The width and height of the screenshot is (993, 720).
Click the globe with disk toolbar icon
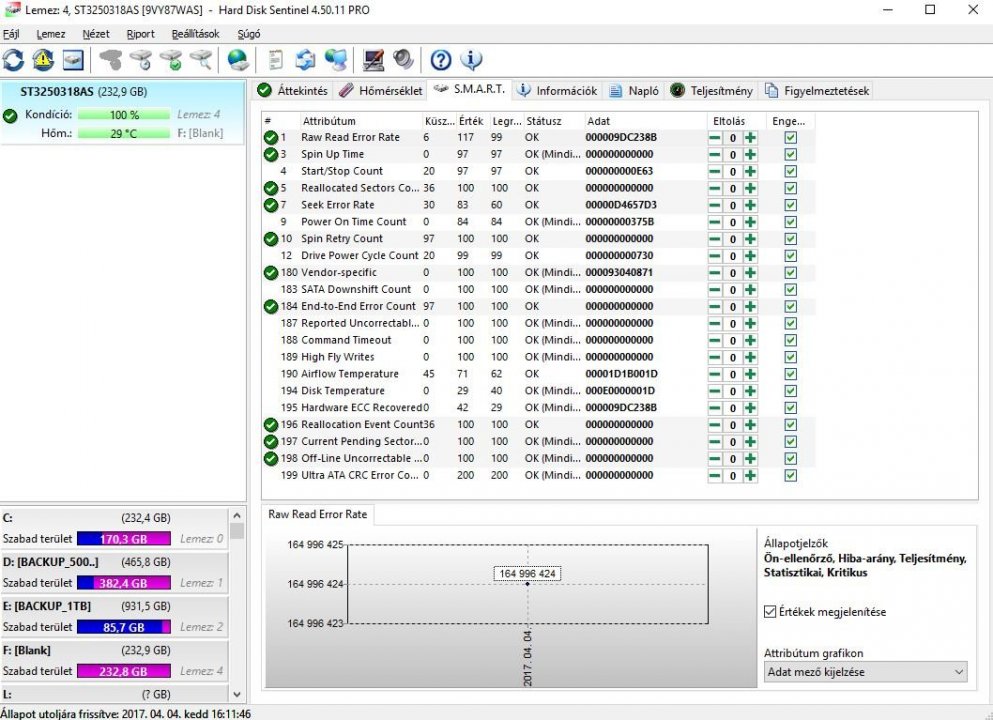click(237, 60)
